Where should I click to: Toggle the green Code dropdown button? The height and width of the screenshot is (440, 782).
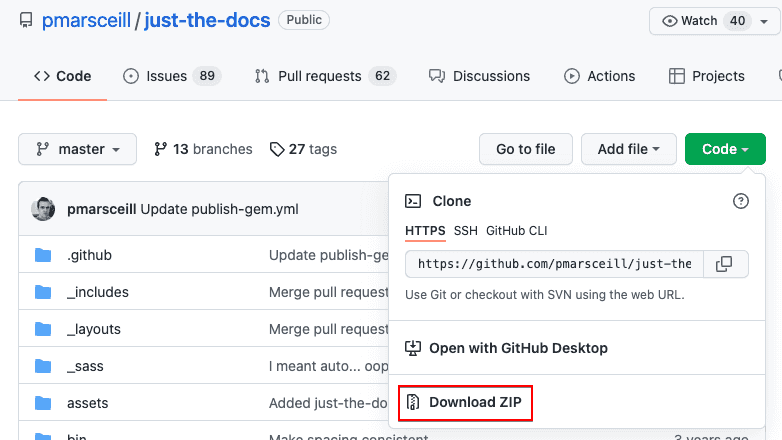point(725,149)
